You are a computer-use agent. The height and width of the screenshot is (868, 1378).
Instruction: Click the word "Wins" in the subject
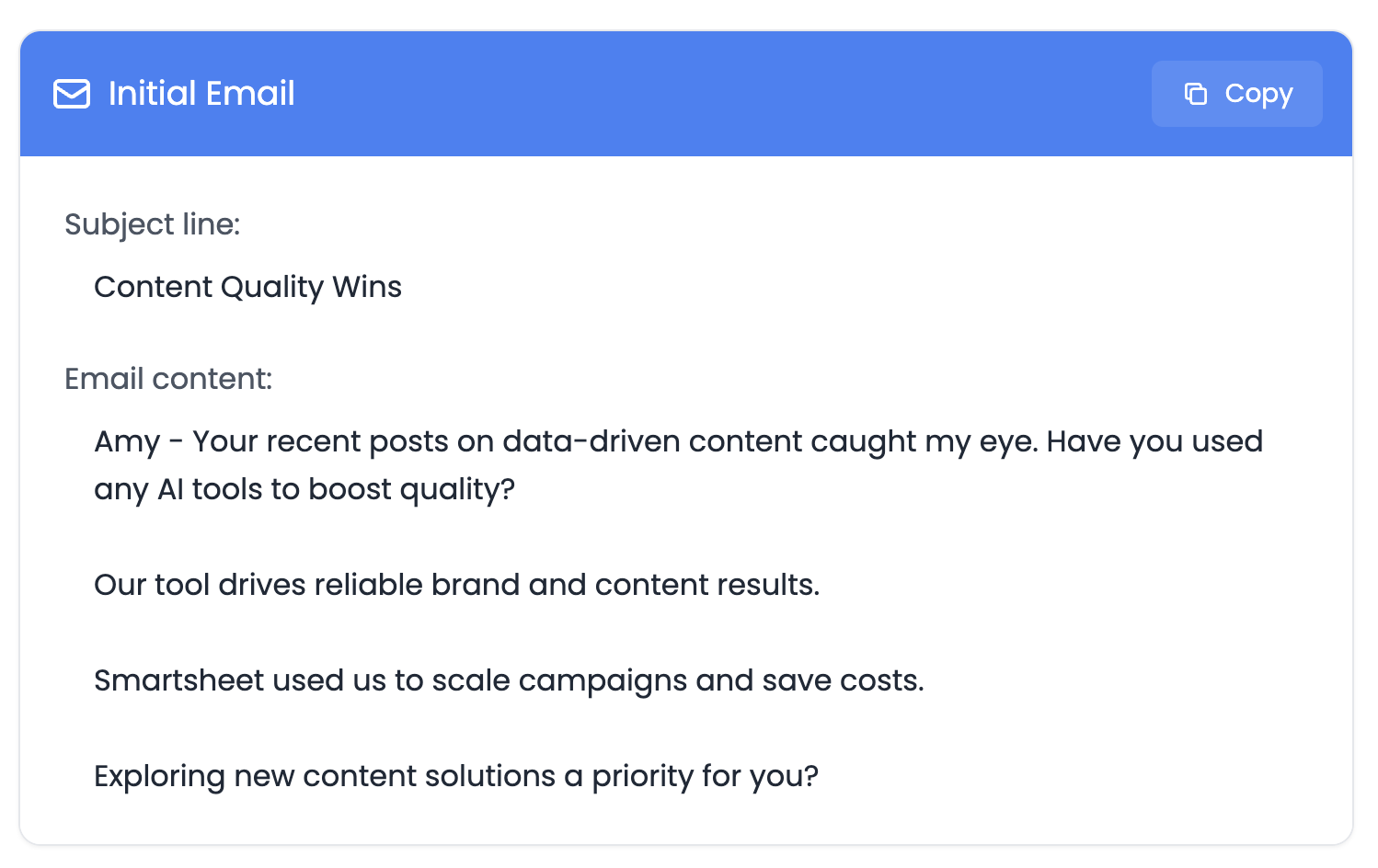pyautogui.click(x=368, y=287)
